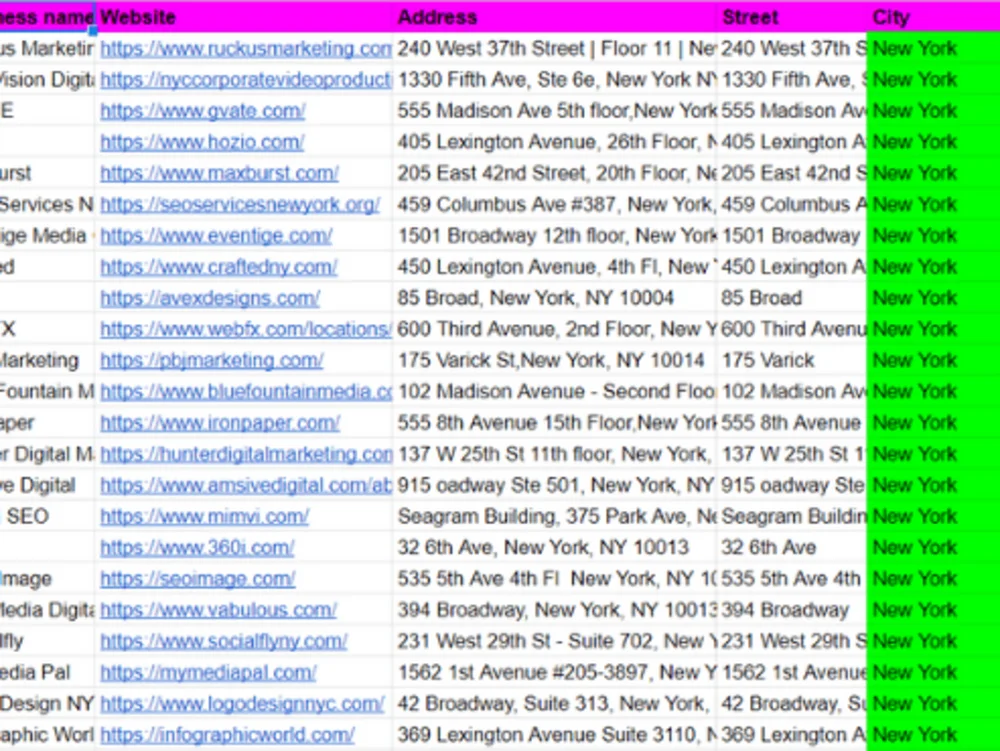Select address cell '175 Varick St,New York, NY 10014'
The width and height of the screenshot is (1000, 751).
click(555, 361)
